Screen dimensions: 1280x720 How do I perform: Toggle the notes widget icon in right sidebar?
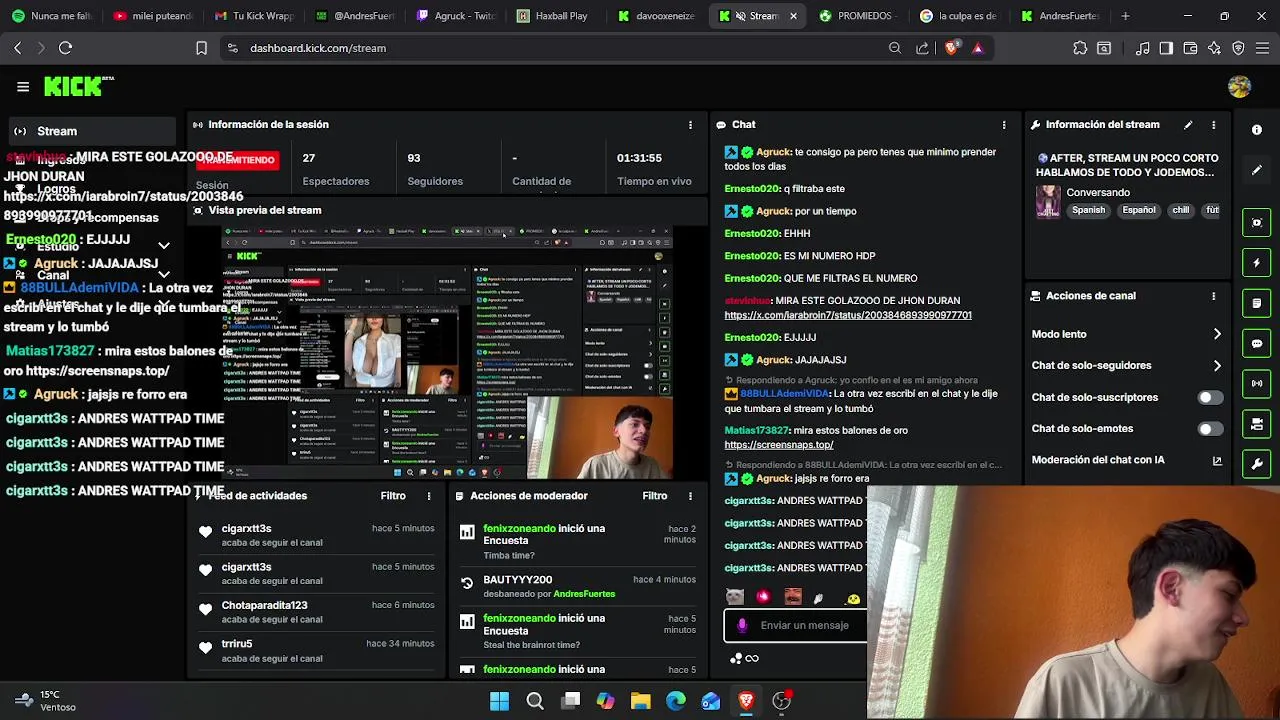1257,303
